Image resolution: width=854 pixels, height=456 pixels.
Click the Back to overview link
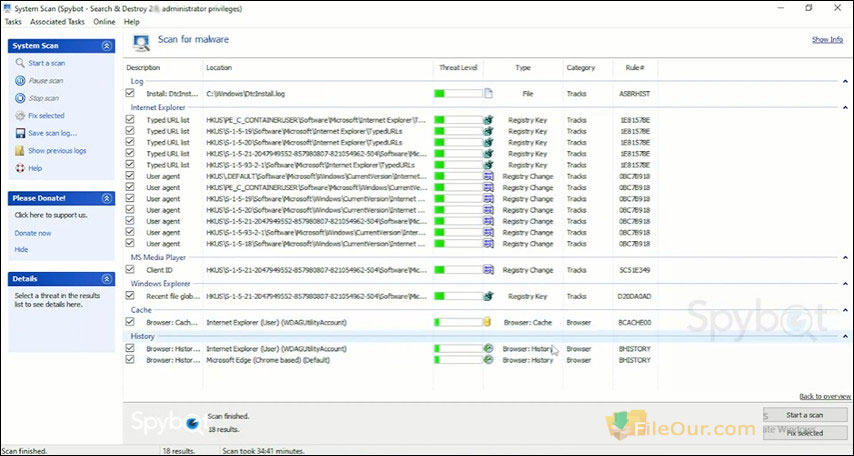[x=825, y=396]
